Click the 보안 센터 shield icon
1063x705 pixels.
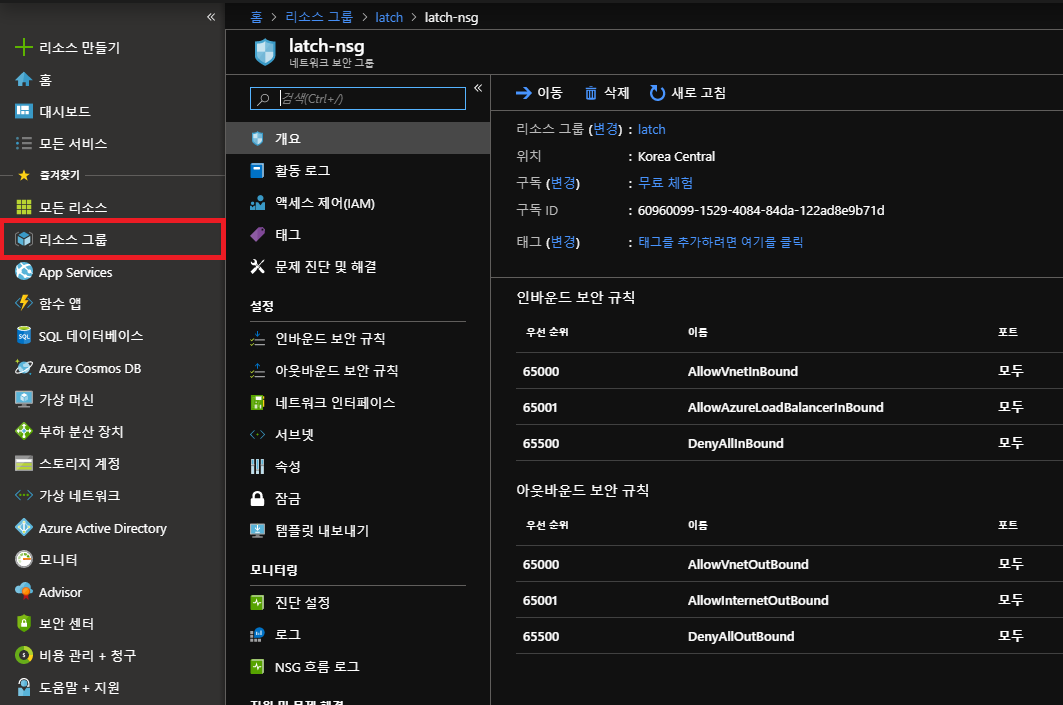[x=24, y=623]
